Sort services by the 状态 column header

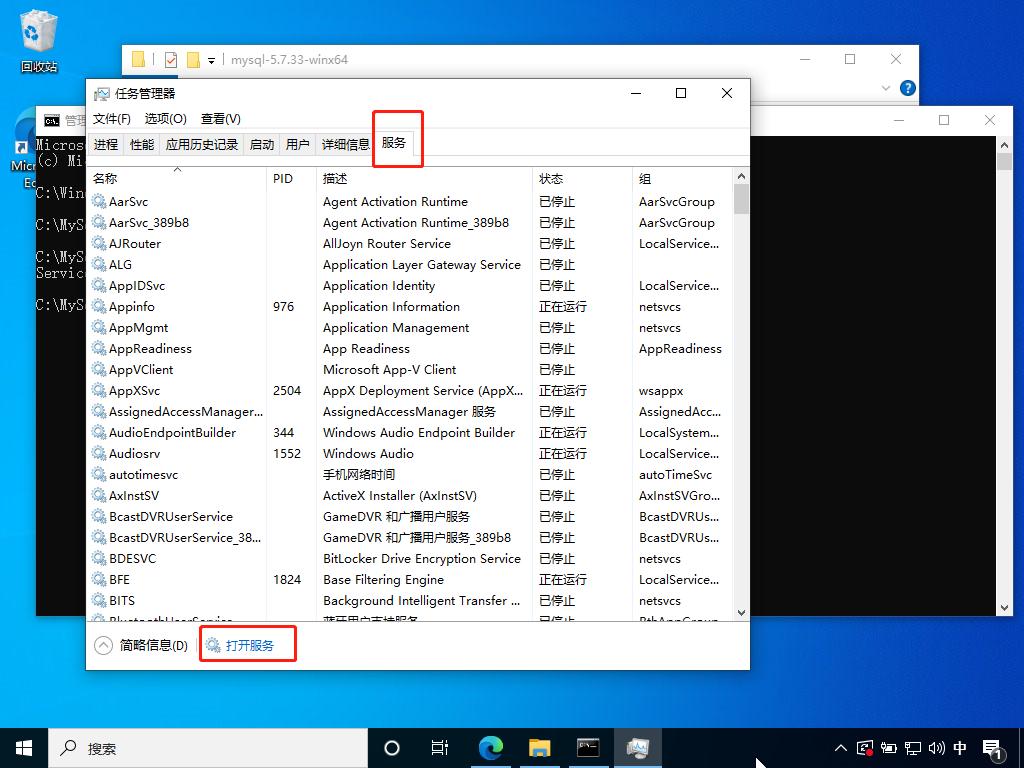[x=551, y=179]
